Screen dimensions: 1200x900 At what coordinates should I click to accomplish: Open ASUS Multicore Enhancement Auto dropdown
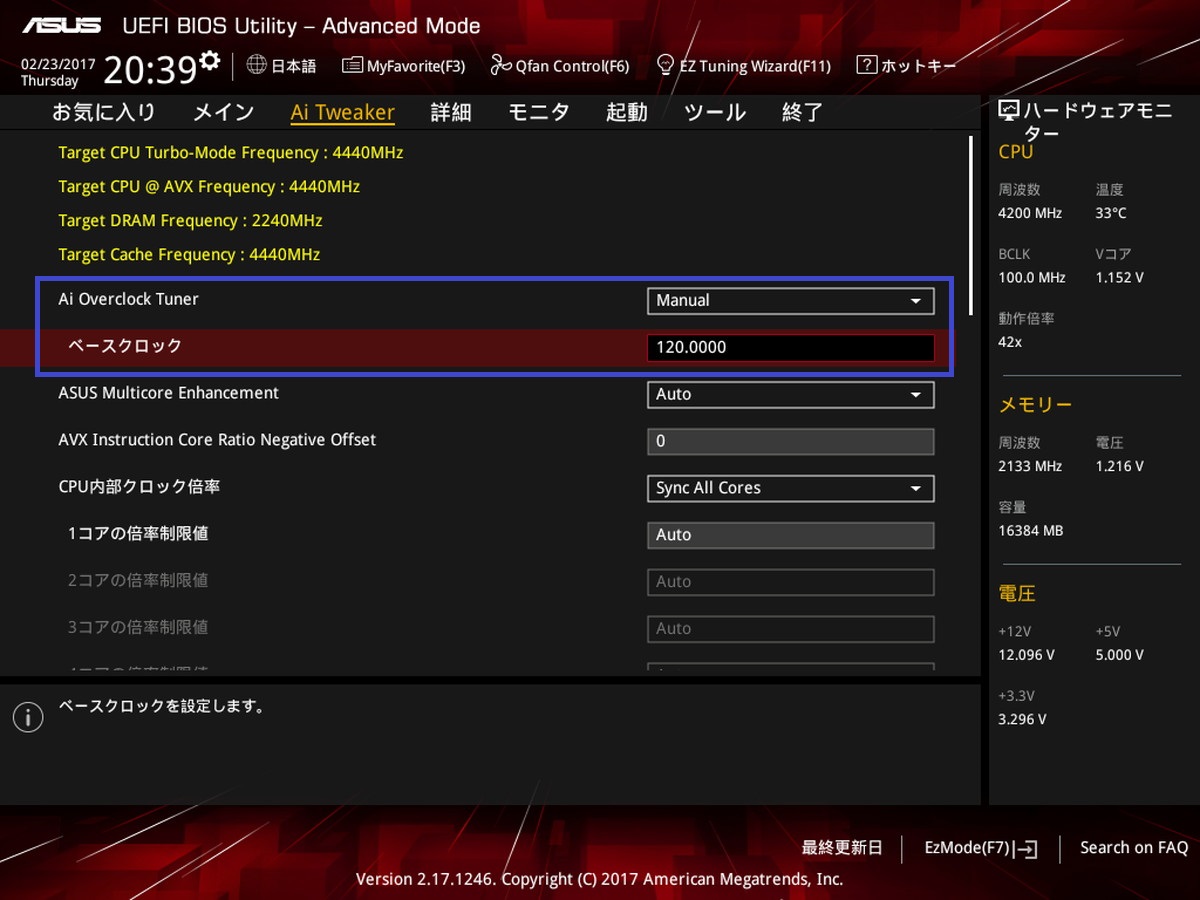[790, 394]
